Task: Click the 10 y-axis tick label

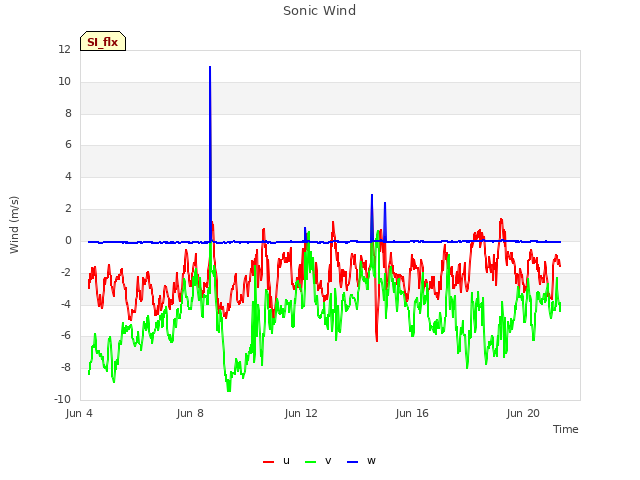Action: tap(64, 82)
